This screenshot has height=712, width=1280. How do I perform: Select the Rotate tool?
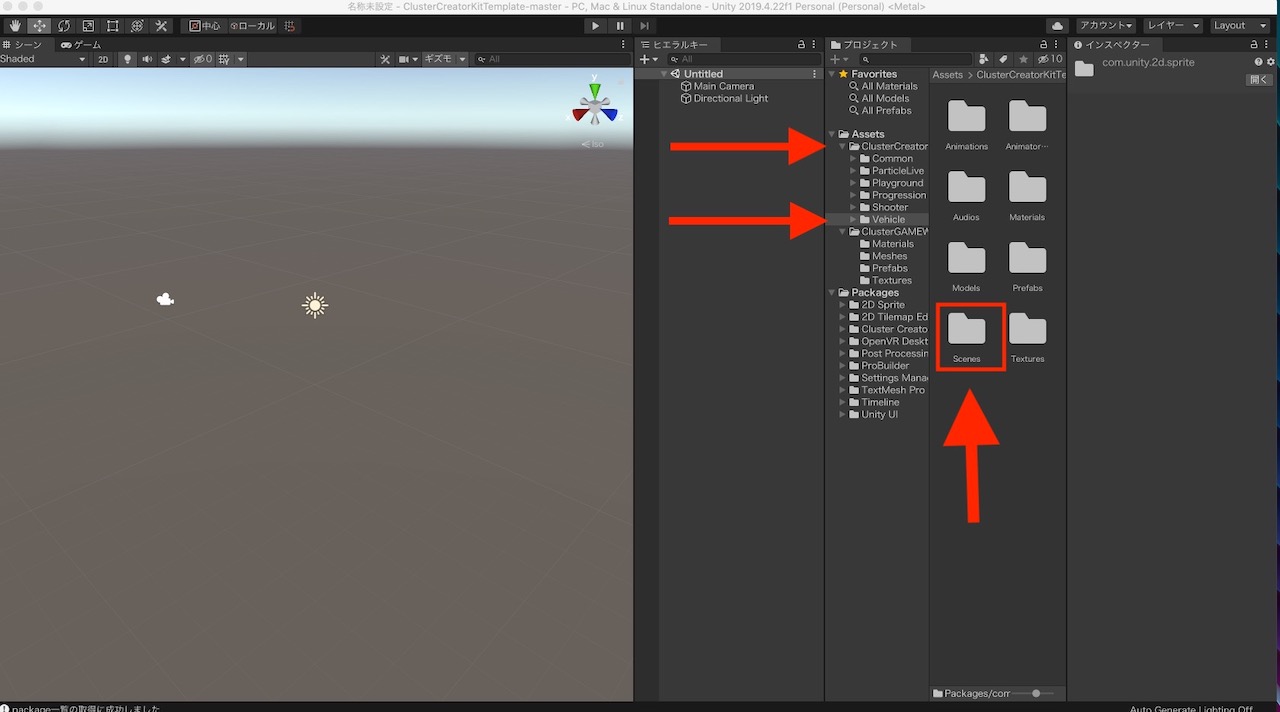63,25
